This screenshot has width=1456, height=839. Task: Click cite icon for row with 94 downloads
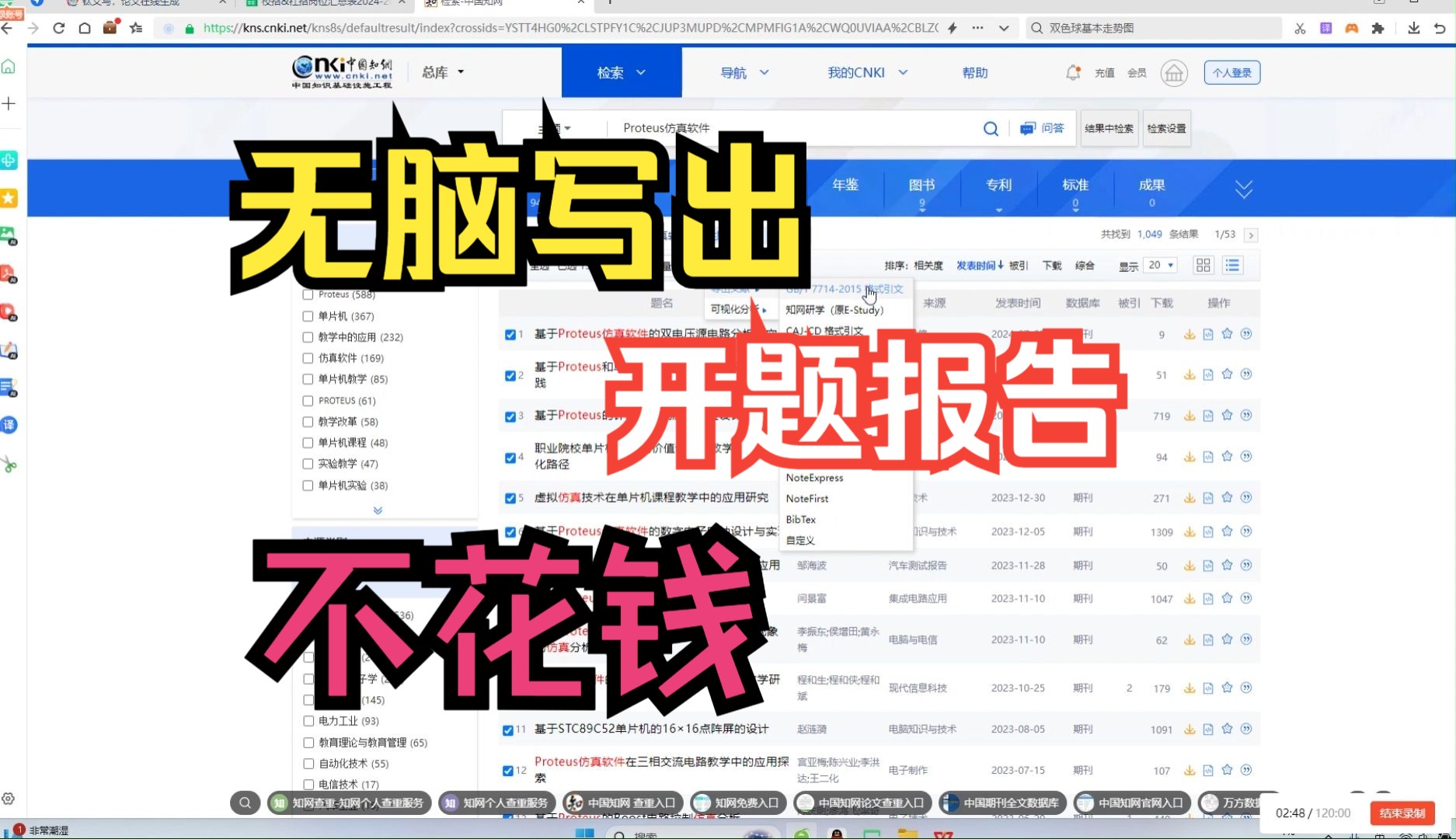click(1246, 457)
